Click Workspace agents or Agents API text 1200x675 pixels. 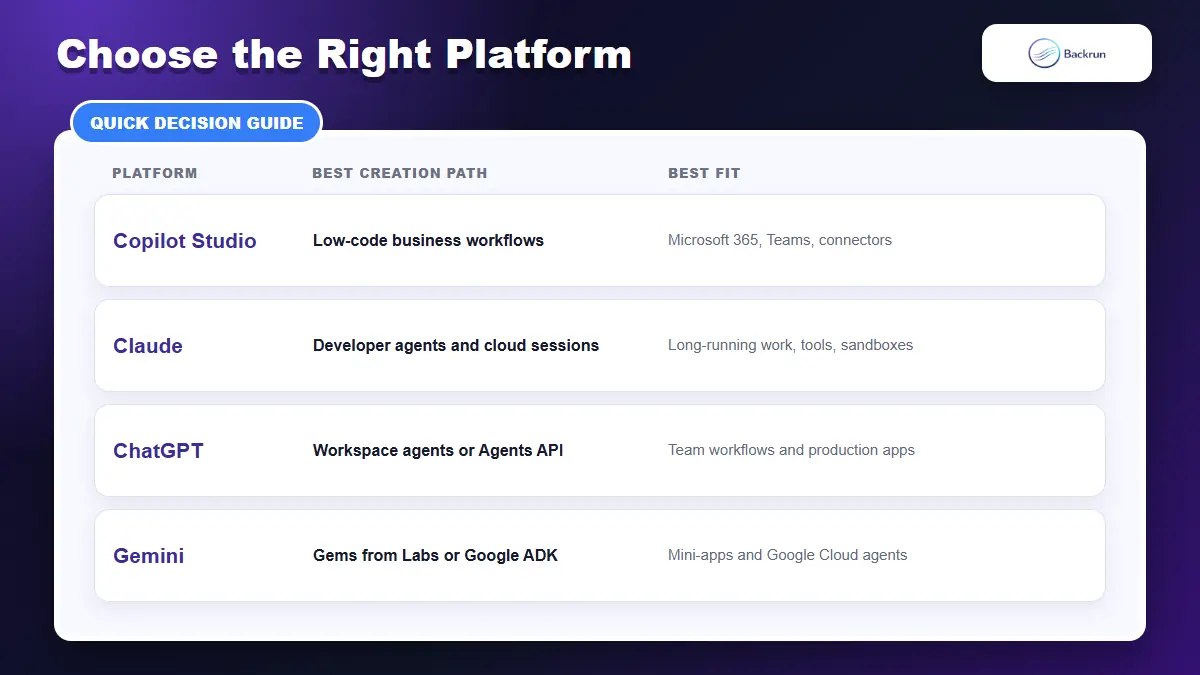(438, 450)
